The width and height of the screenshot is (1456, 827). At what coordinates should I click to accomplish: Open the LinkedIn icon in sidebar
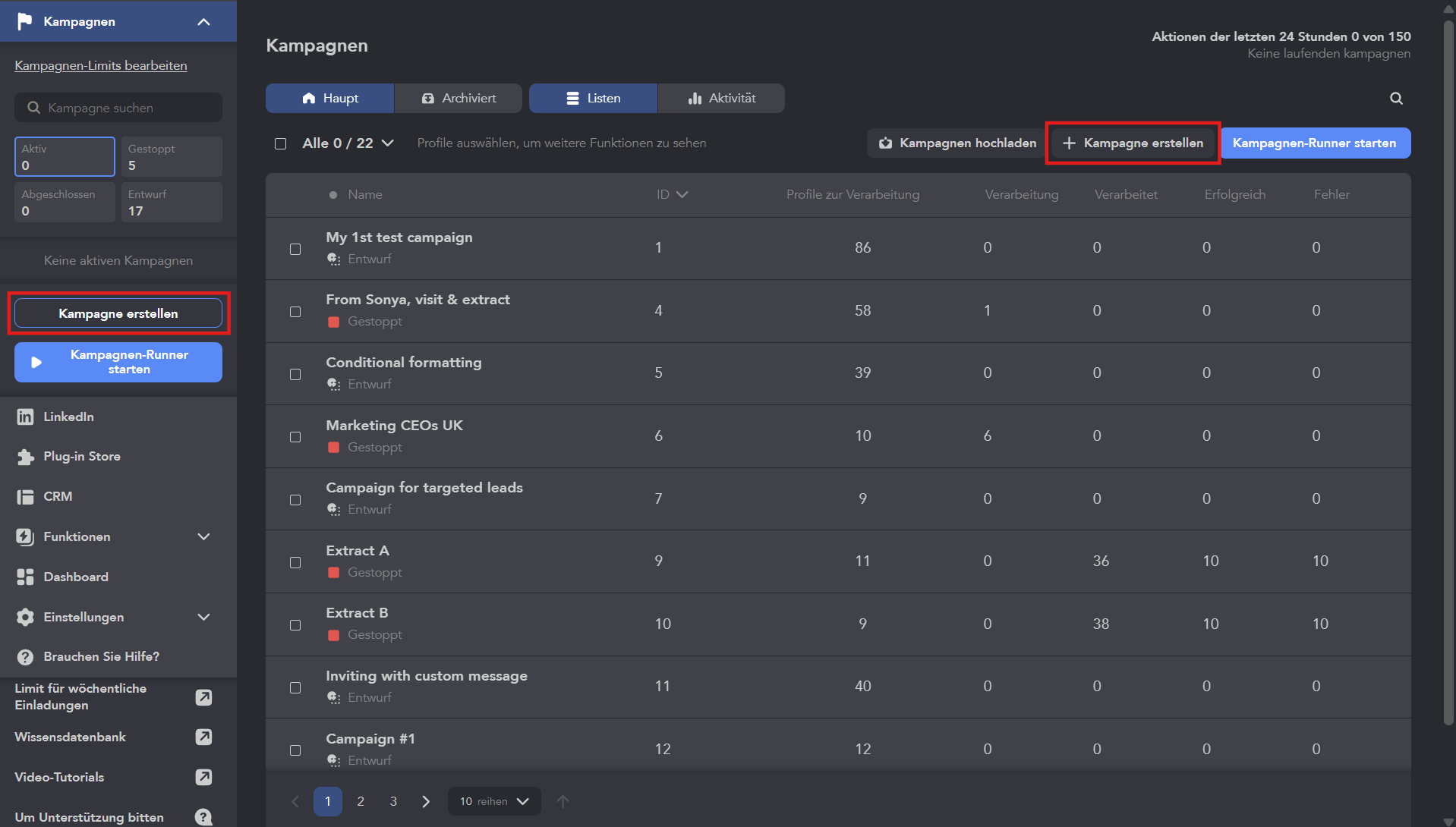25,417
